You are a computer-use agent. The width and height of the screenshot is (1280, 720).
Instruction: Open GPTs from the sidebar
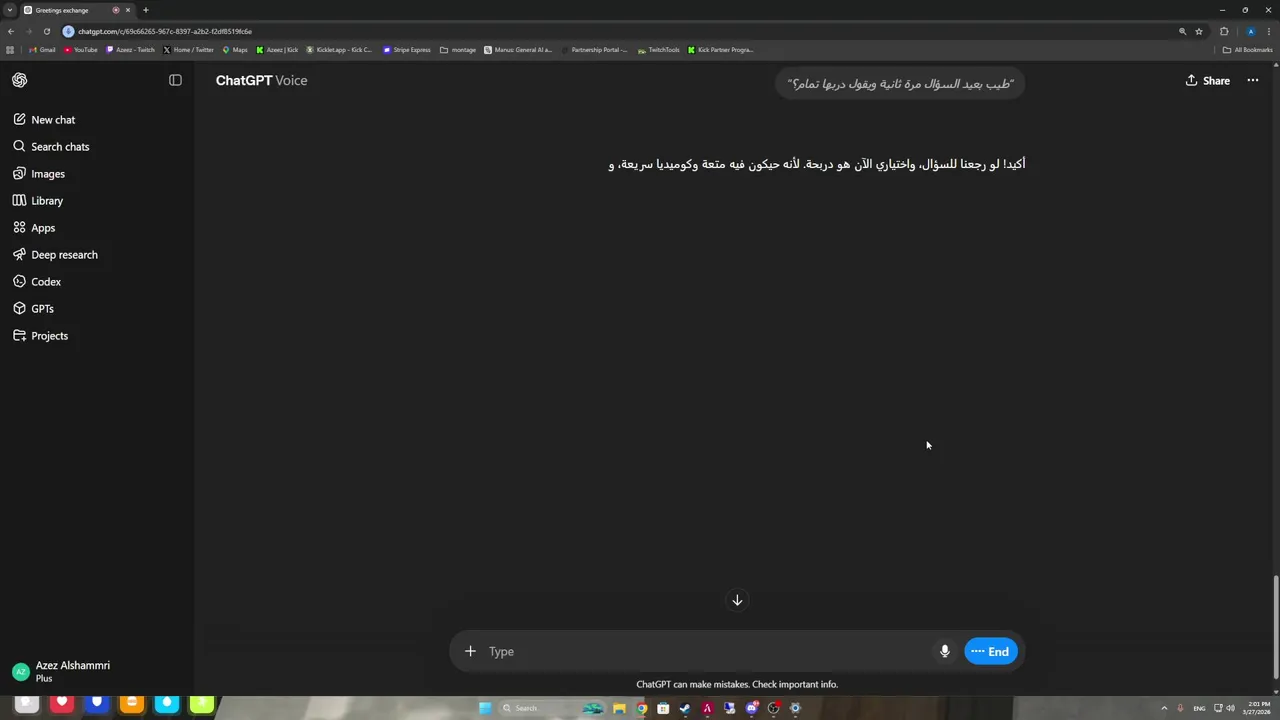(96, 308)
